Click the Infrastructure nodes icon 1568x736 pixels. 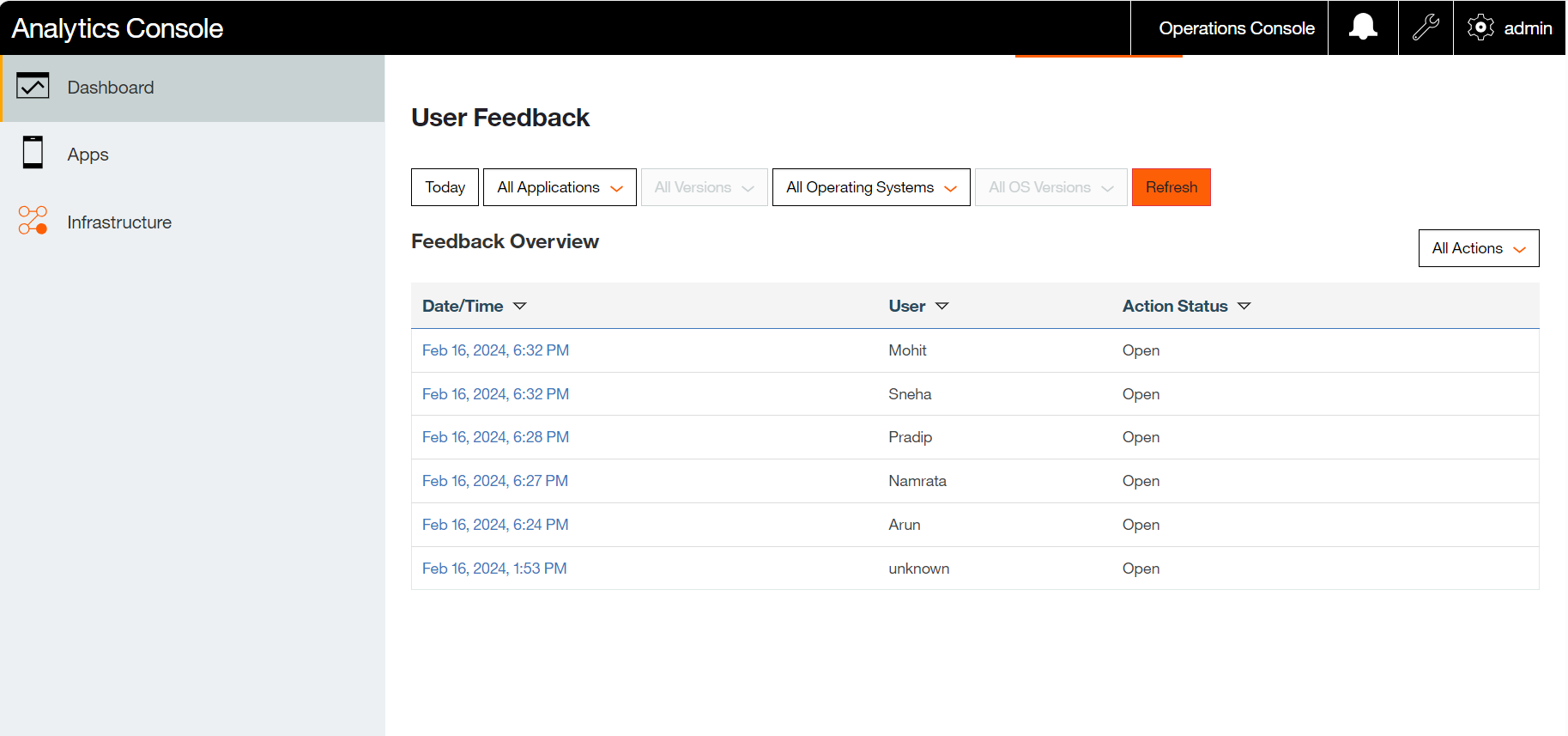point(33,221)
